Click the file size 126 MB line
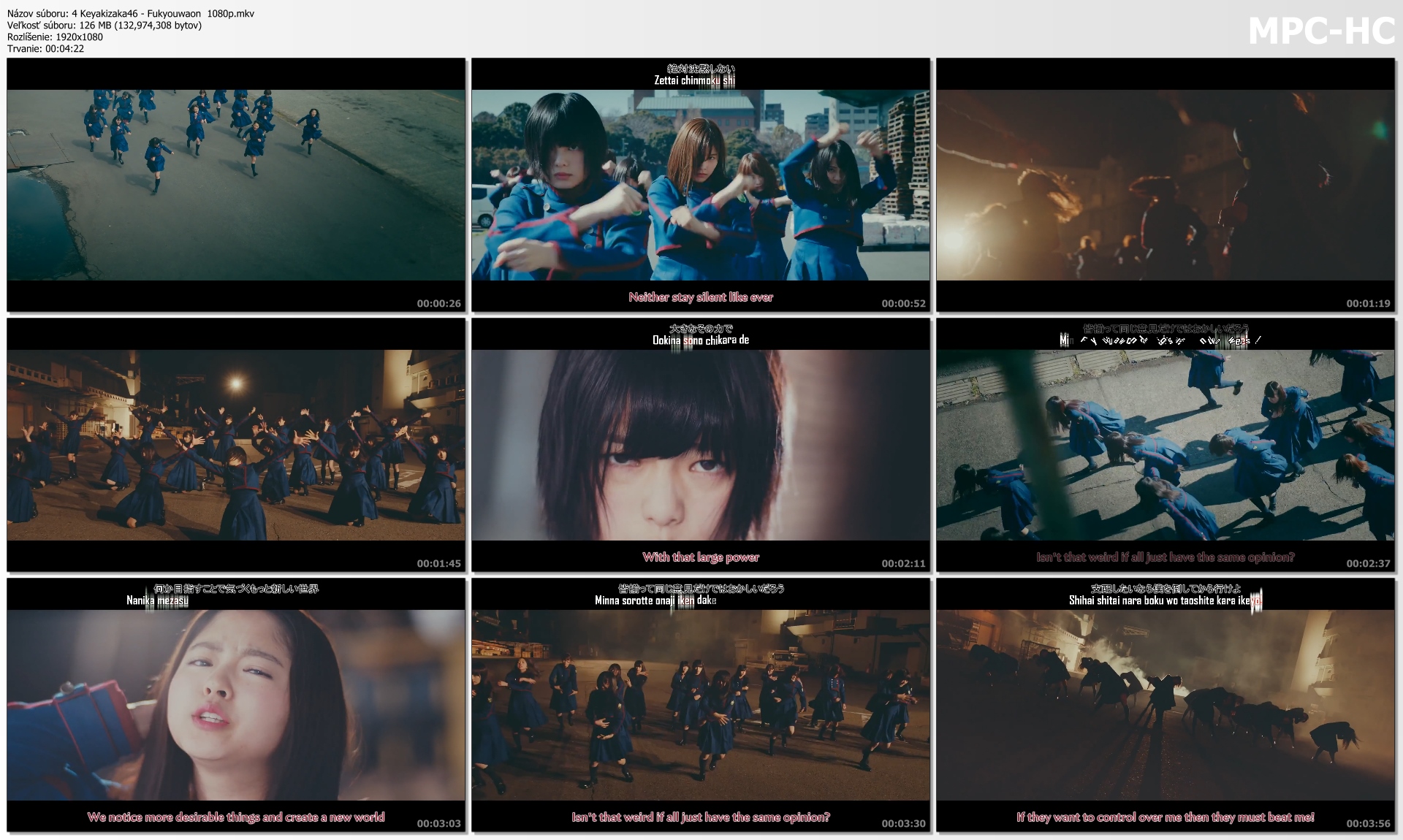This screenshot has width=1403, height=840. click(x=104, y=25)
